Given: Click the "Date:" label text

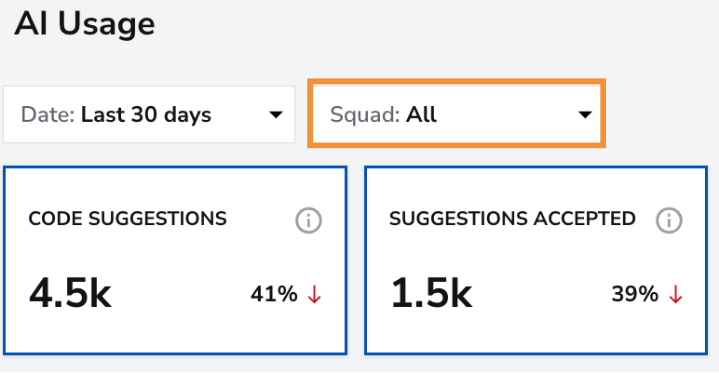Looking at the screenshot, I should click(x=48, y=114).
